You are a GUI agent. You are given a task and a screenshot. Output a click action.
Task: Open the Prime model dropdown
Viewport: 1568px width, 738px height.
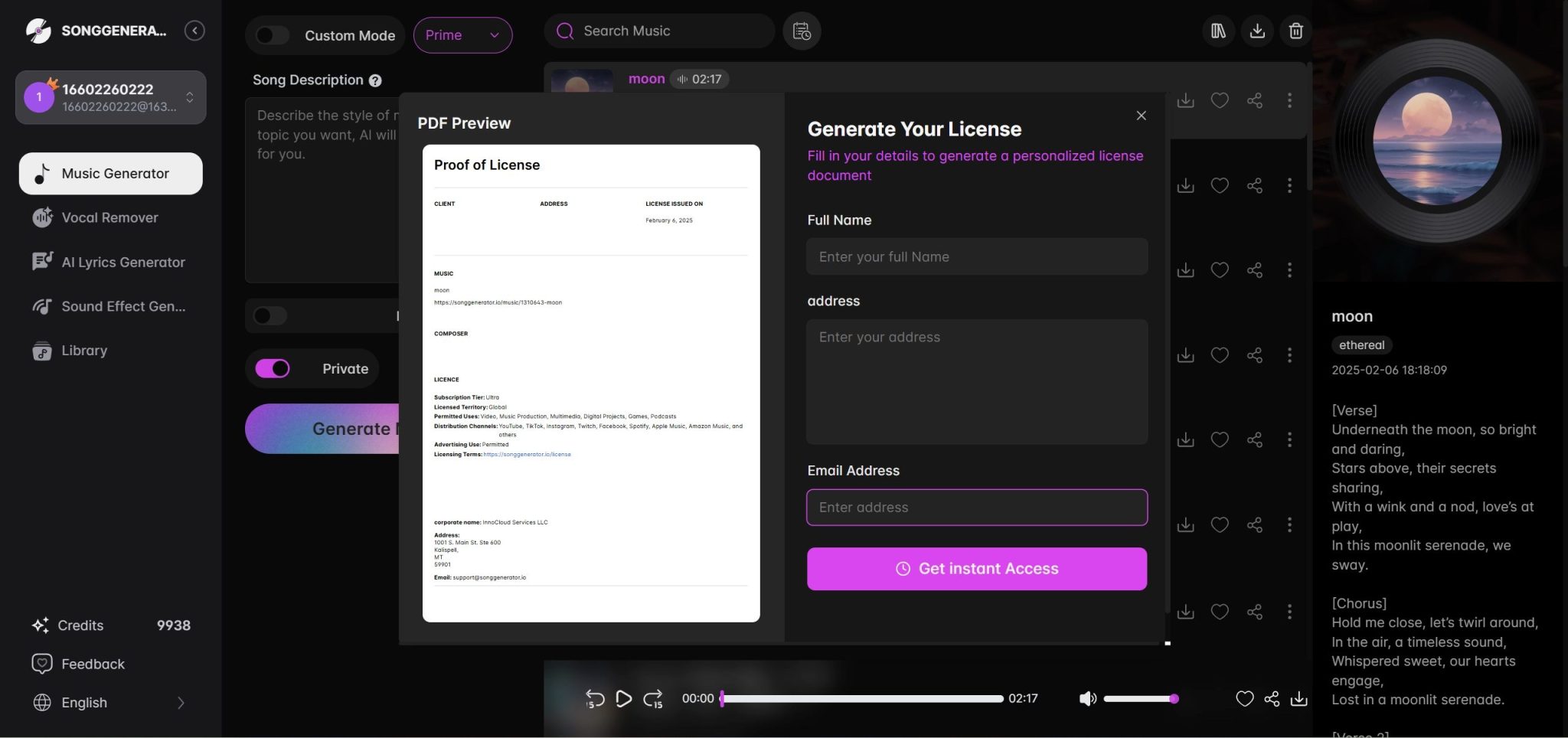coord(462,35)
